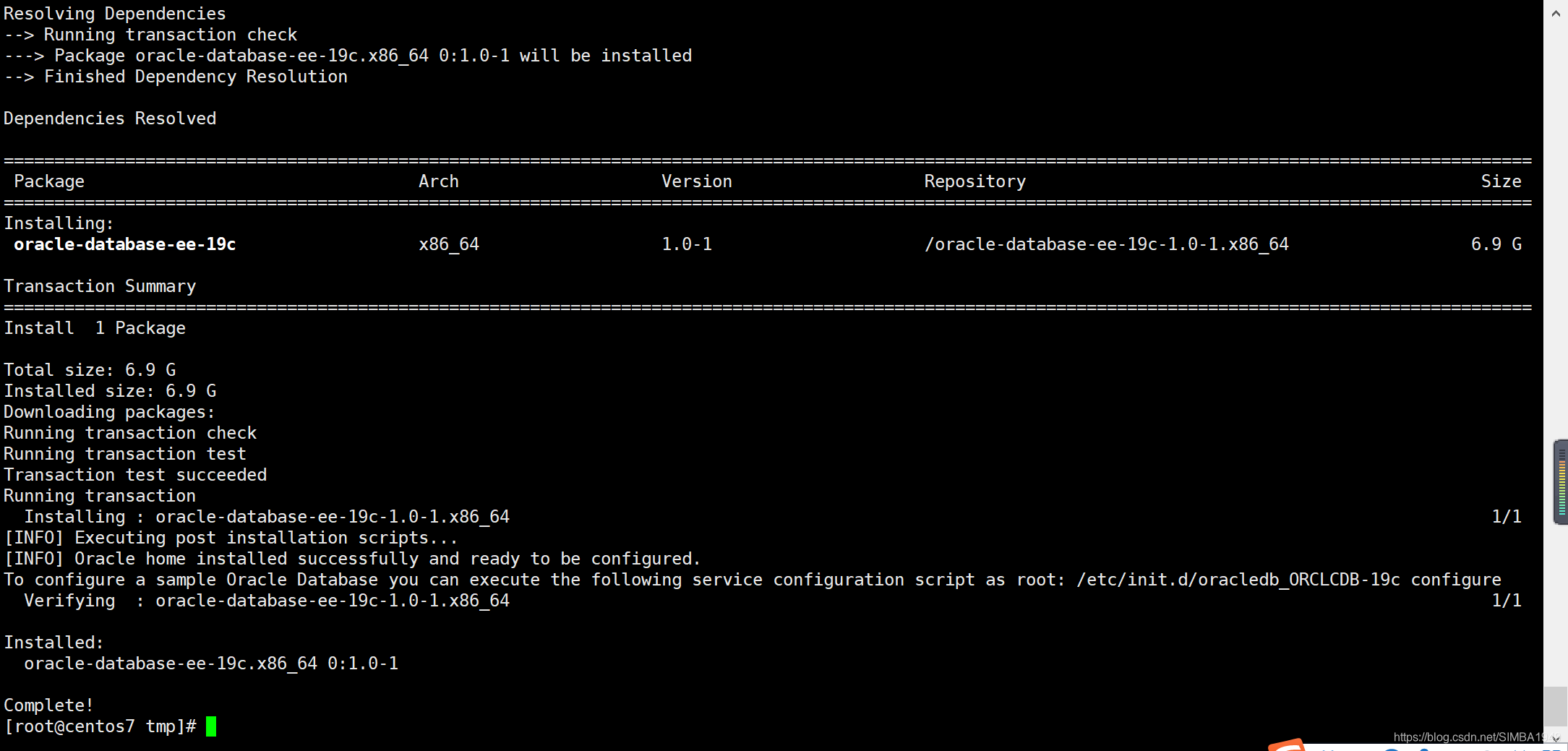The height and width of the screenshot is (751, 1568).
Task: Click 'Installing:' table section label
Action: (x=59, y=223)
